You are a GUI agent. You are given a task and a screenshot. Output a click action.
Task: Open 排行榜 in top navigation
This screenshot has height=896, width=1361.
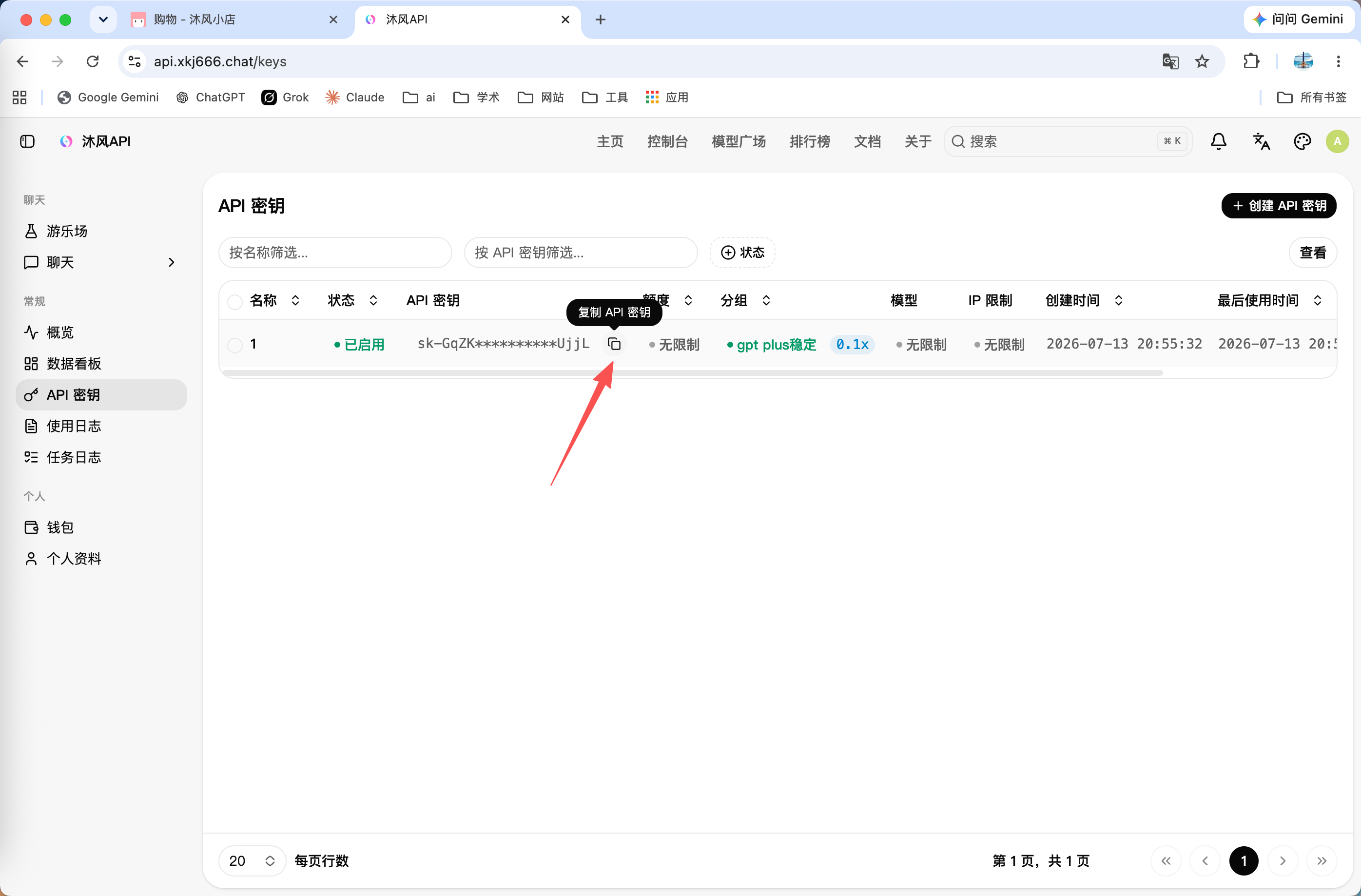pyautogui.click(x=810, y=141)
